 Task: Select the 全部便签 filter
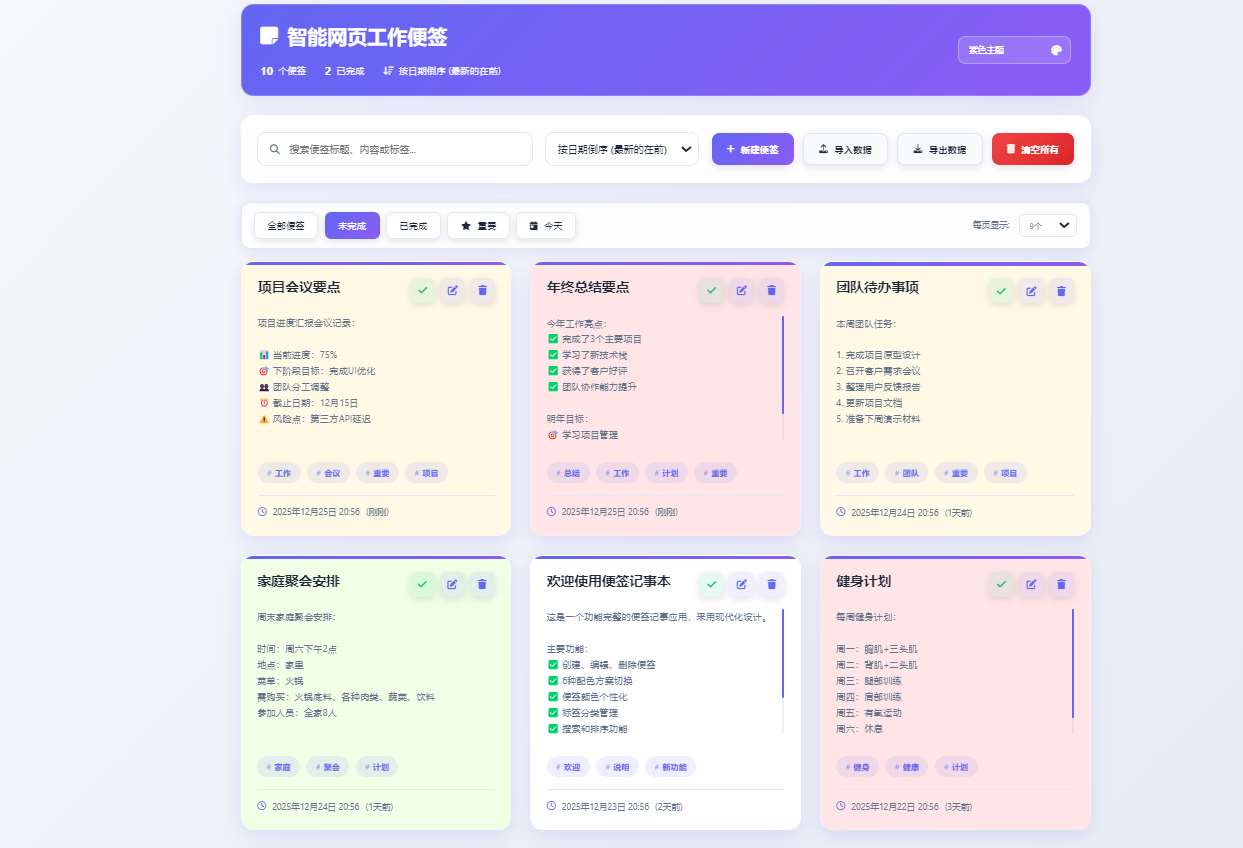285,225
